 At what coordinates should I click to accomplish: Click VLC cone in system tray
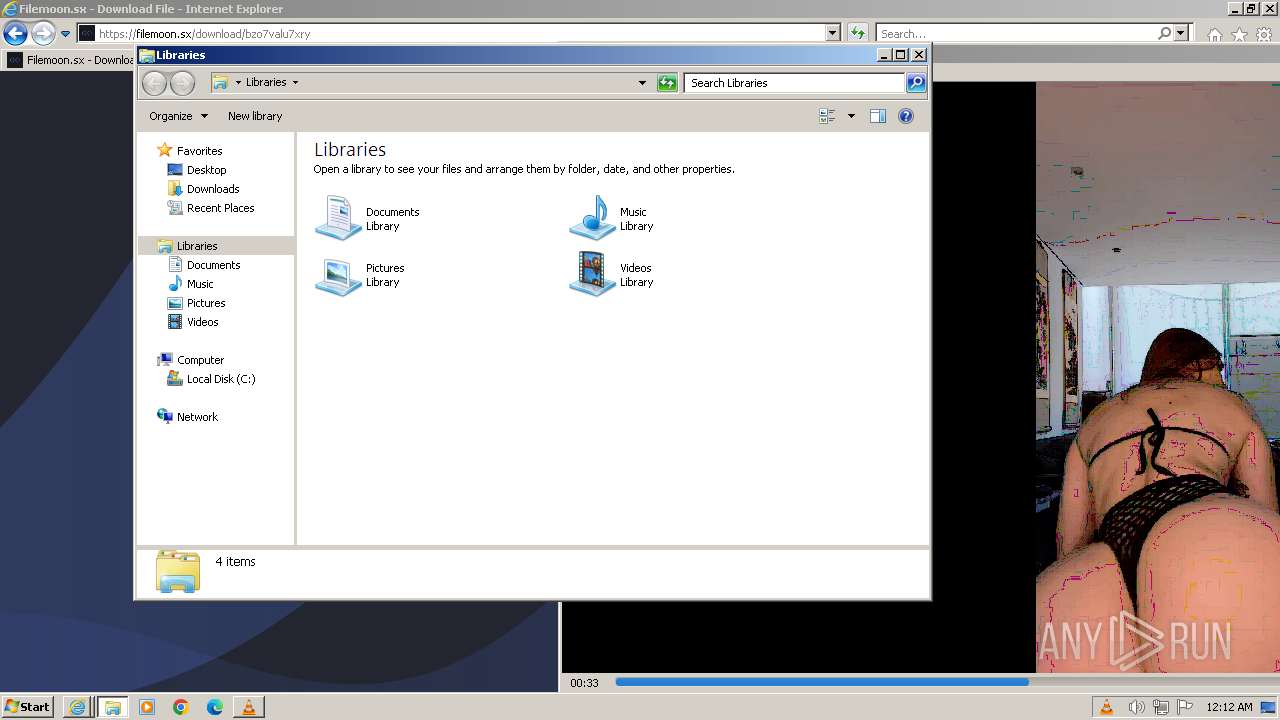pos(1106,707)
